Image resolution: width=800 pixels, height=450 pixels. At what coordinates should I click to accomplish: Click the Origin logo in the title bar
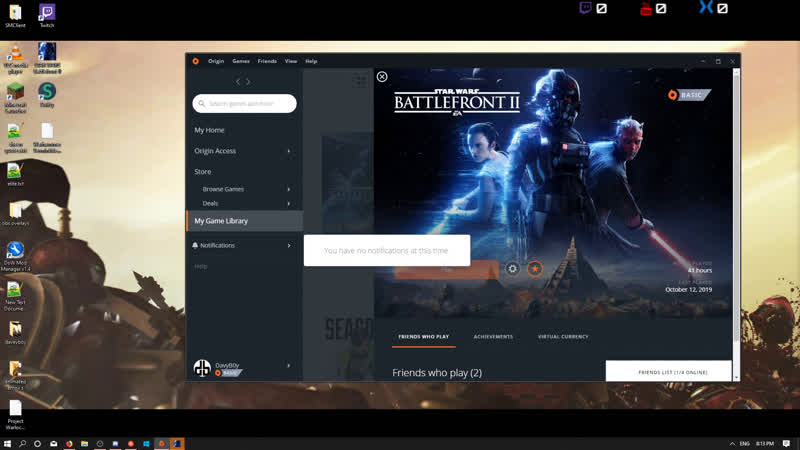pyautogui.click(x=195, y=61)
